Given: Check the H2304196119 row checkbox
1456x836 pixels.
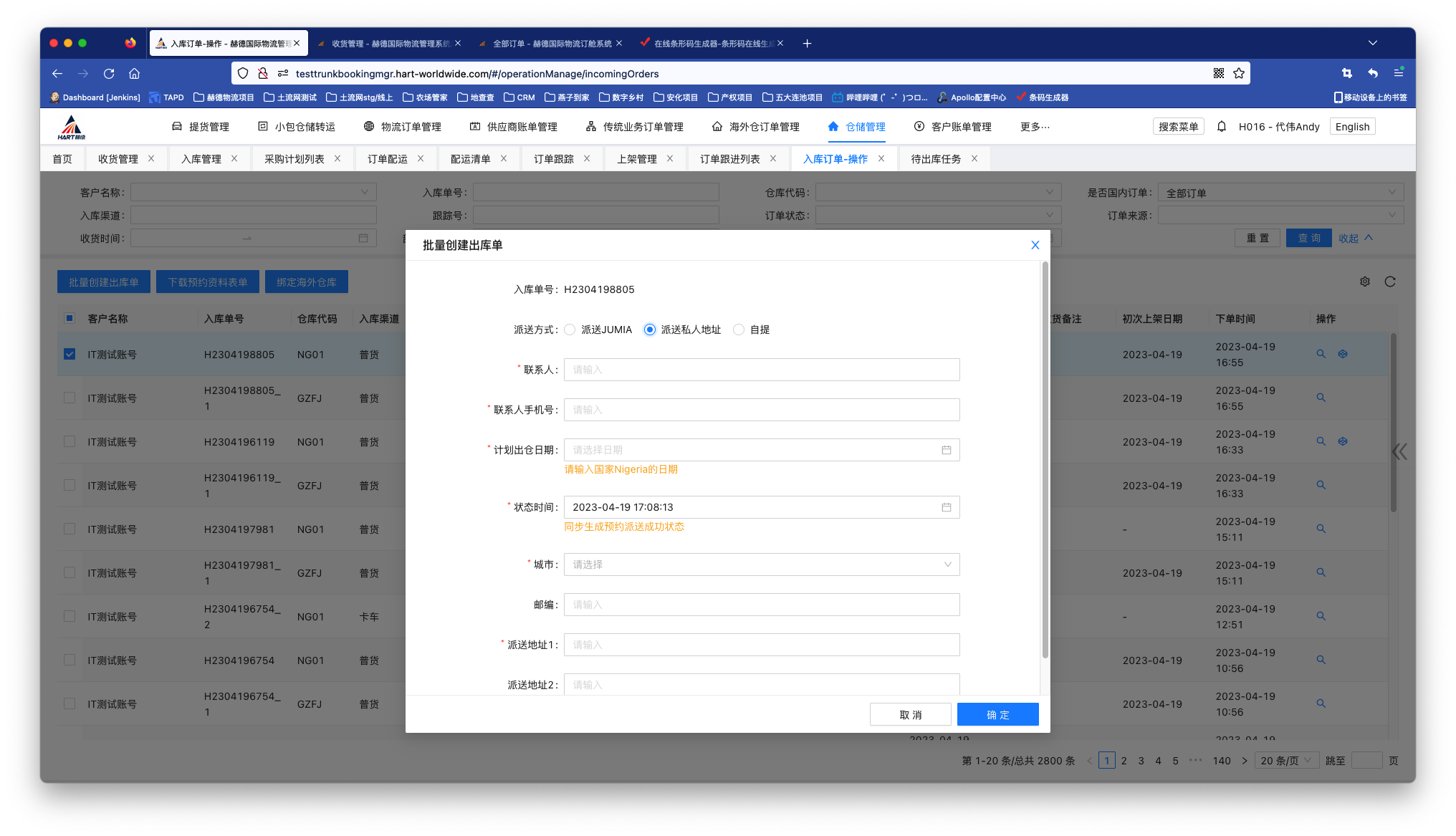Looking at the screenshot, I should (x=70, y=441).
